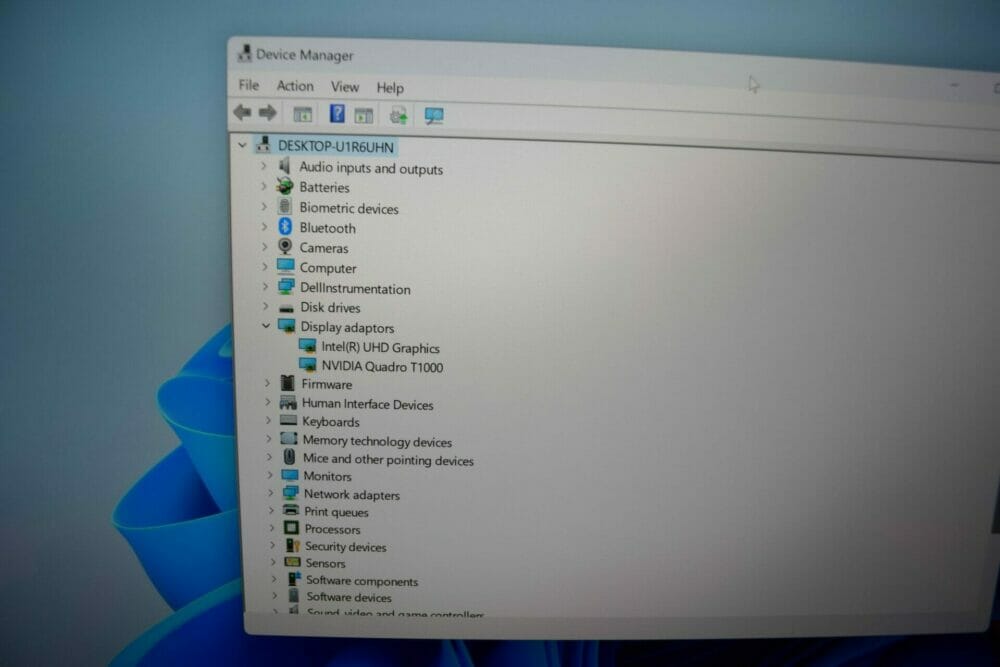Select the DellInstrumentation label
The height and width of the screenshot is (667, 1000).
tap(355, 289)
